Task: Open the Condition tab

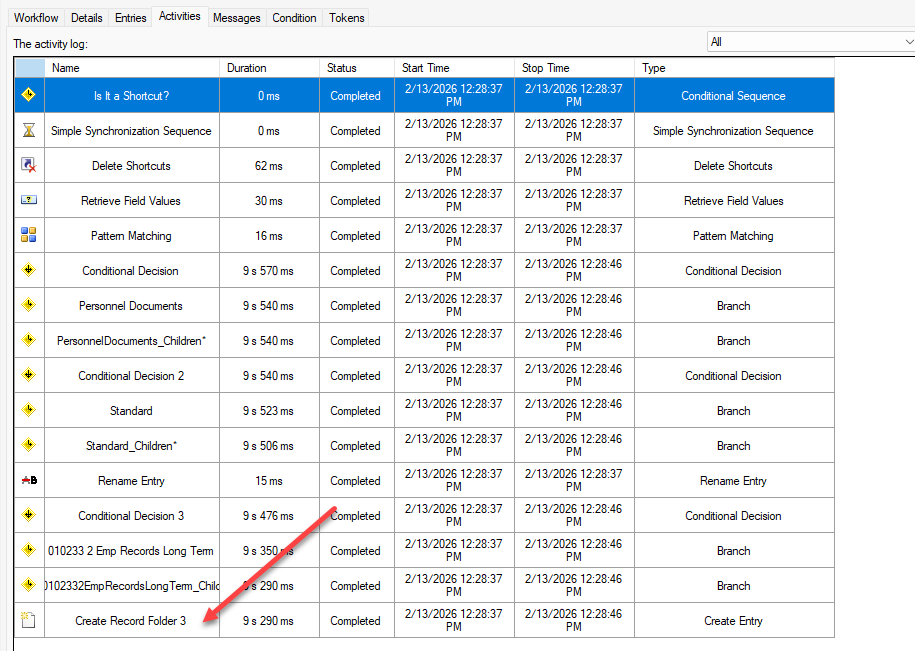Action: (x=294, y=18)
